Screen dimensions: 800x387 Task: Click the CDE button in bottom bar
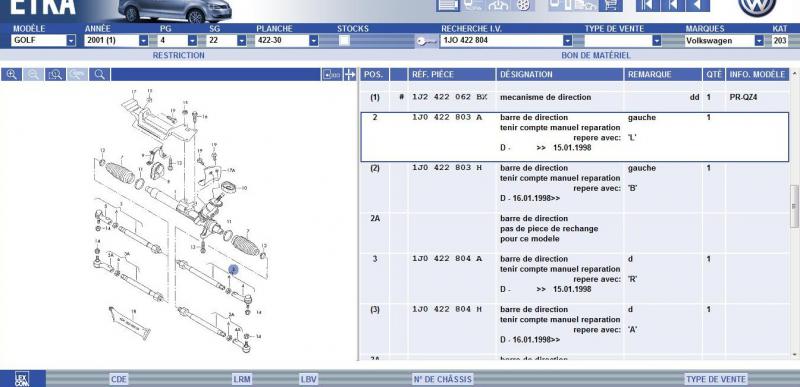click(x=118, y=379)
